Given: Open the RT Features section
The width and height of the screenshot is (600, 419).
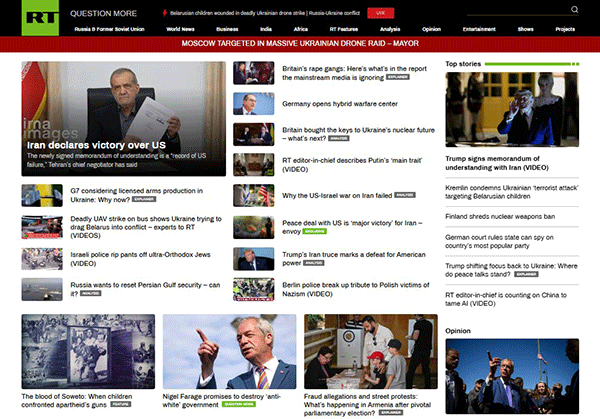Looking at the screenshot, I should [344, 29].
